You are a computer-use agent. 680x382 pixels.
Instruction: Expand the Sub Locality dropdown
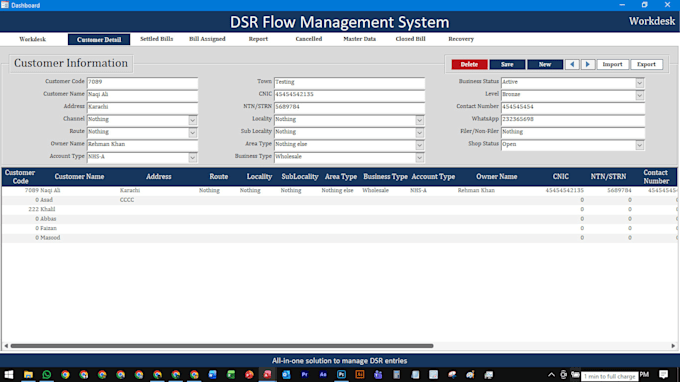pyautogui.click(x=419, y=132)
